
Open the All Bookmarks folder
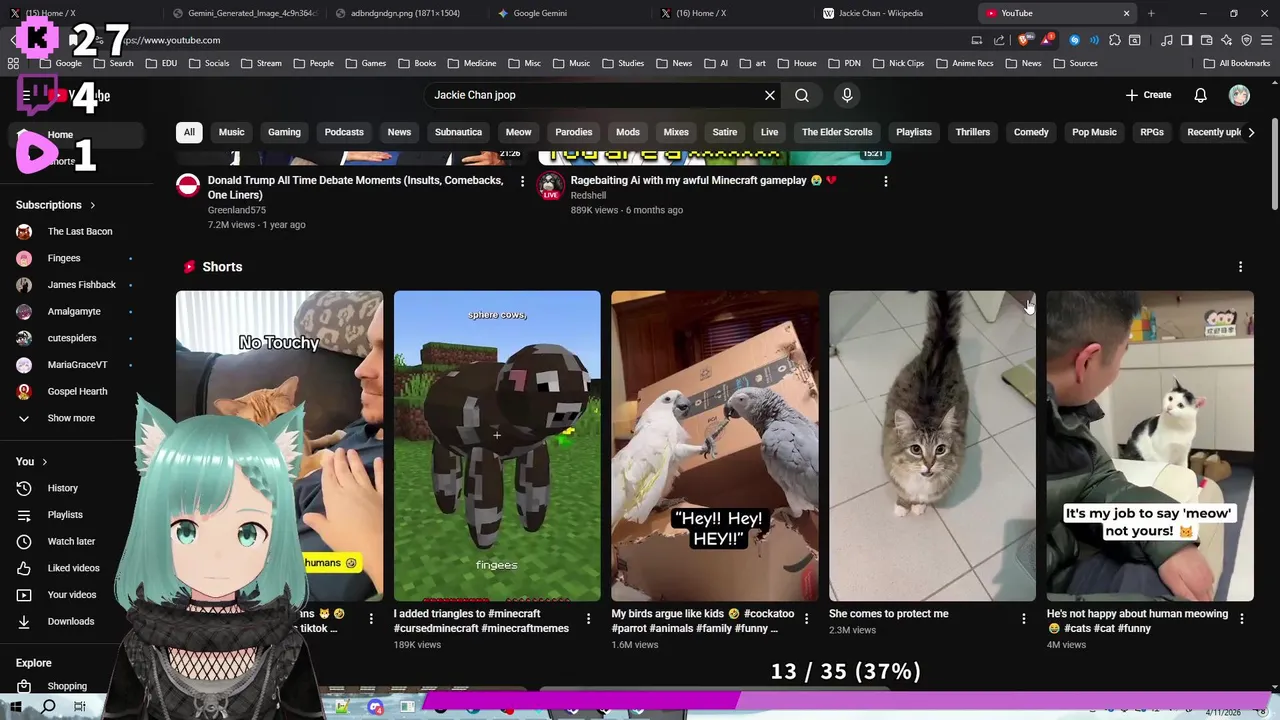[1236, 63]
